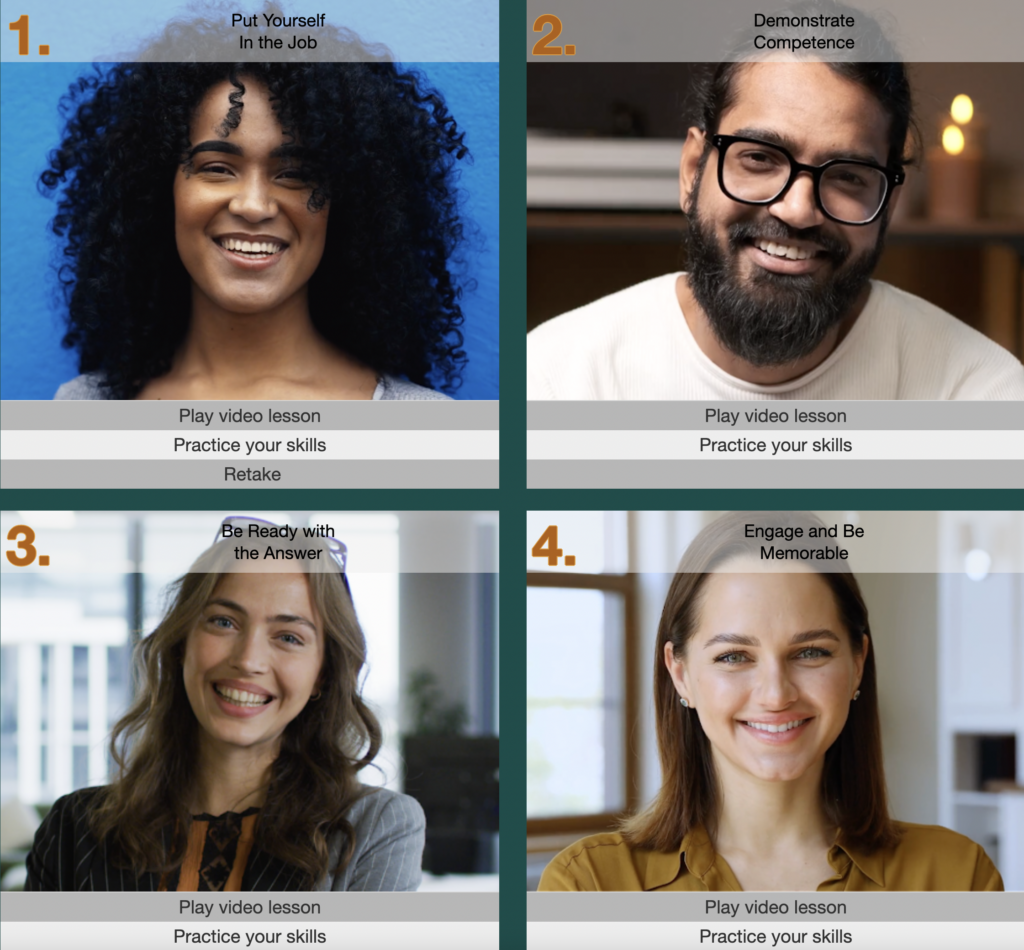The height and width of the screenshot is (950, 1024).
Task: Practice your skills for Demonstrate Competence
Action: tap(775, 445)
